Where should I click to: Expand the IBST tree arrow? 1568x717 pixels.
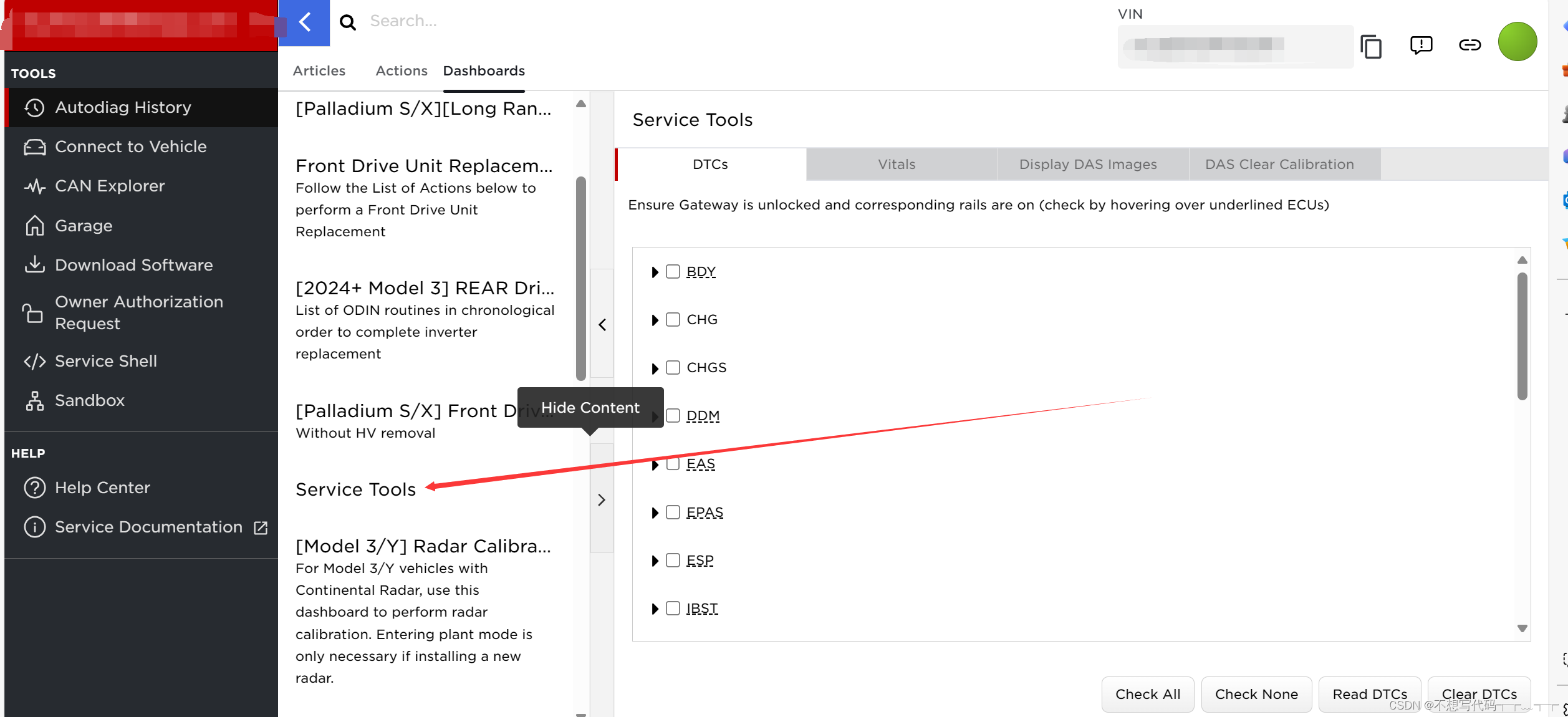655,609
